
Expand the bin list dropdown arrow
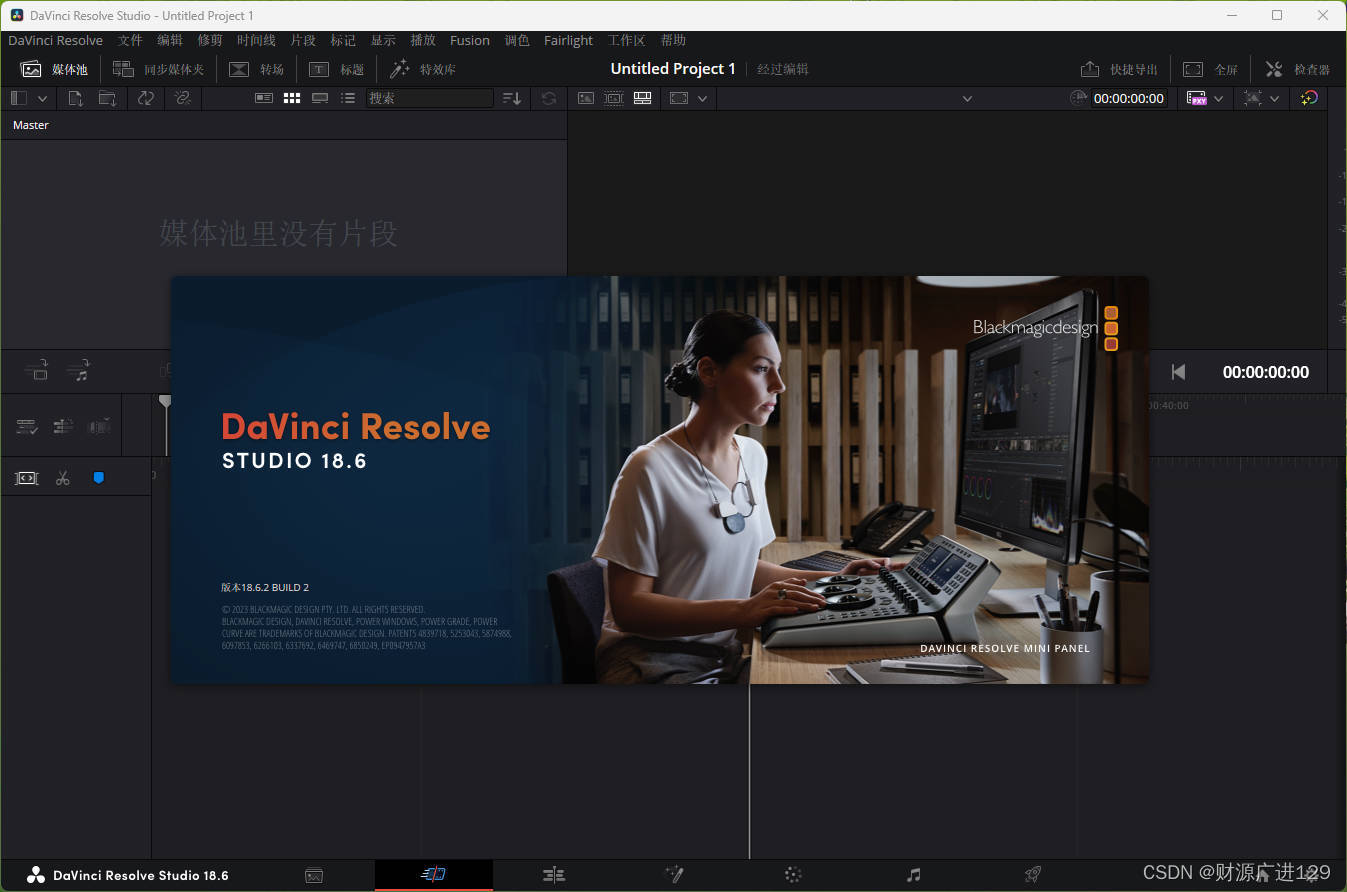pyautogui.click(x=42, y=98)
